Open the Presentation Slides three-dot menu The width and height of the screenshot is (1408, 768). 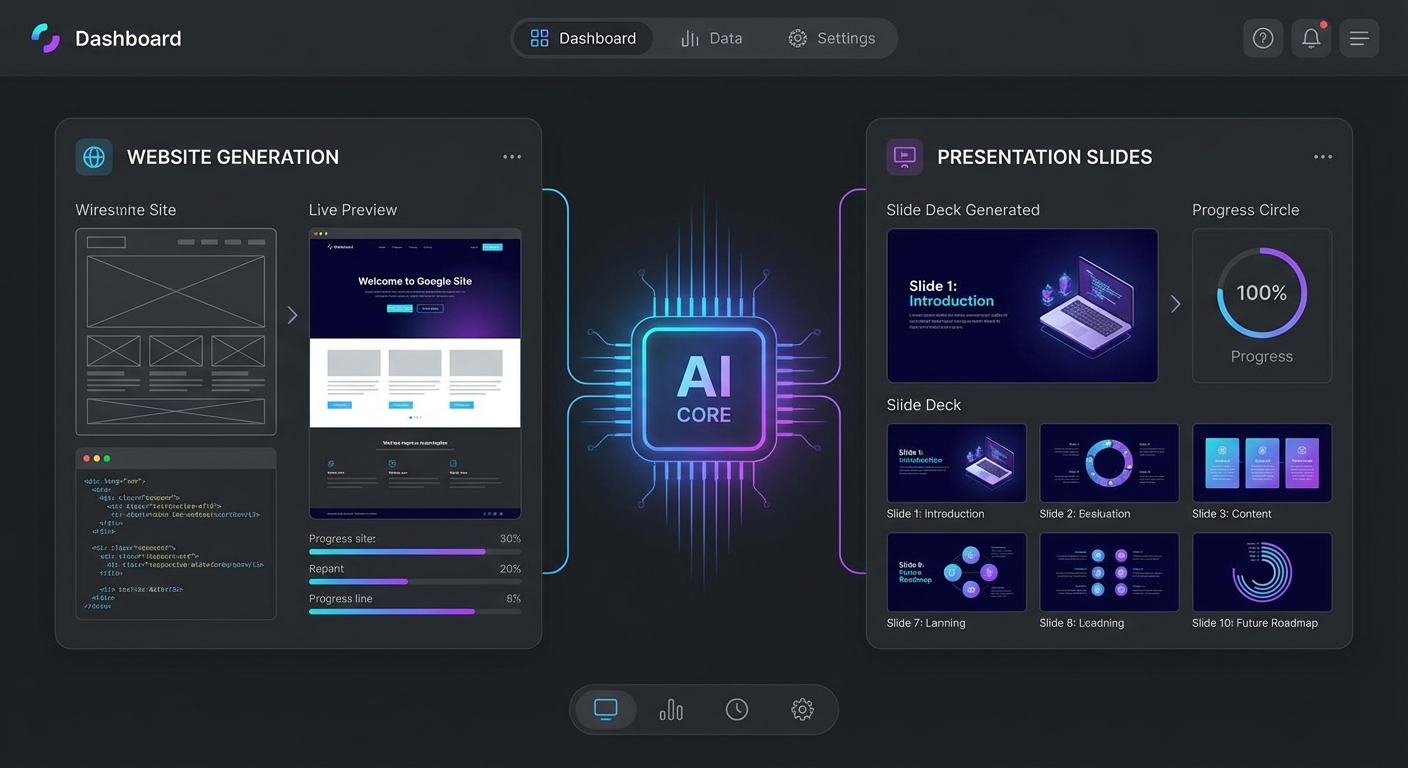tap(1323, 156)
